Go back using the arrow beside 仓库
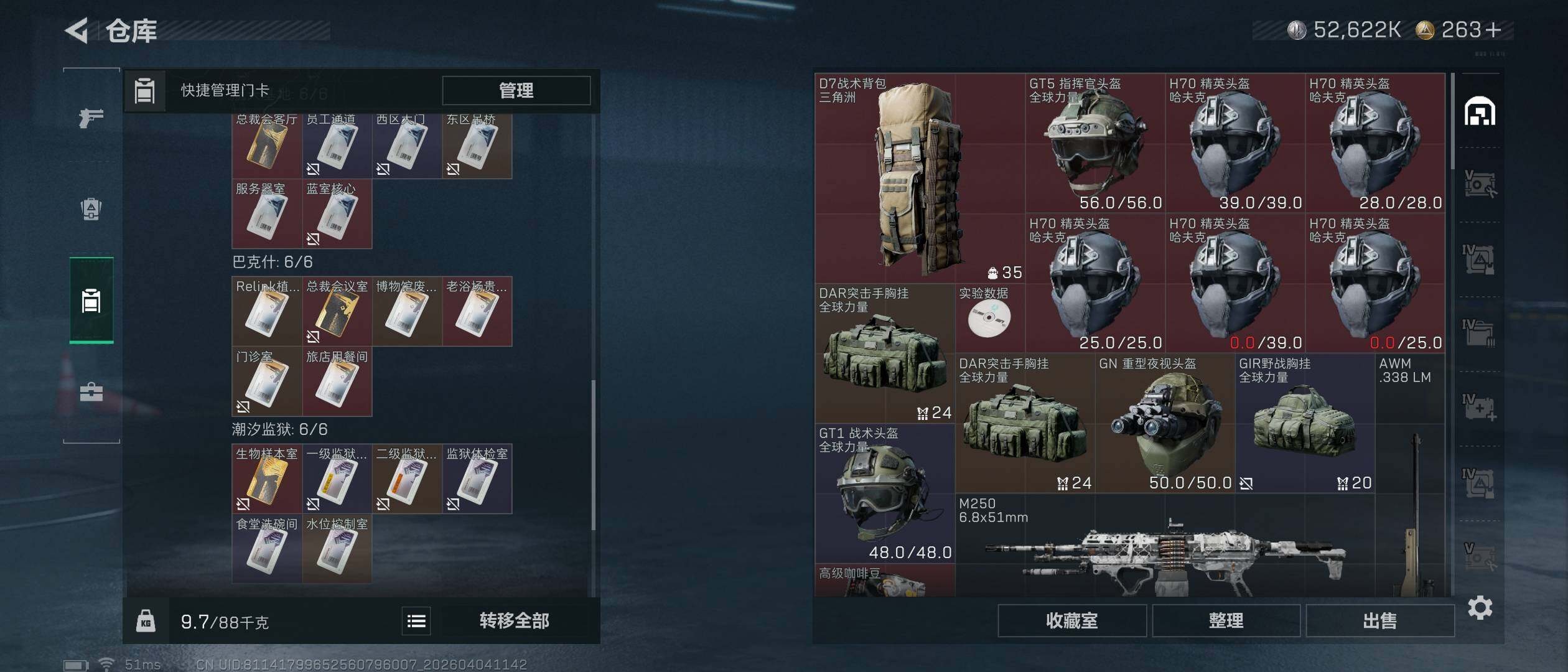Image resolution: width=1568 pixels, height=672 pixels. [x=77, y=30]
